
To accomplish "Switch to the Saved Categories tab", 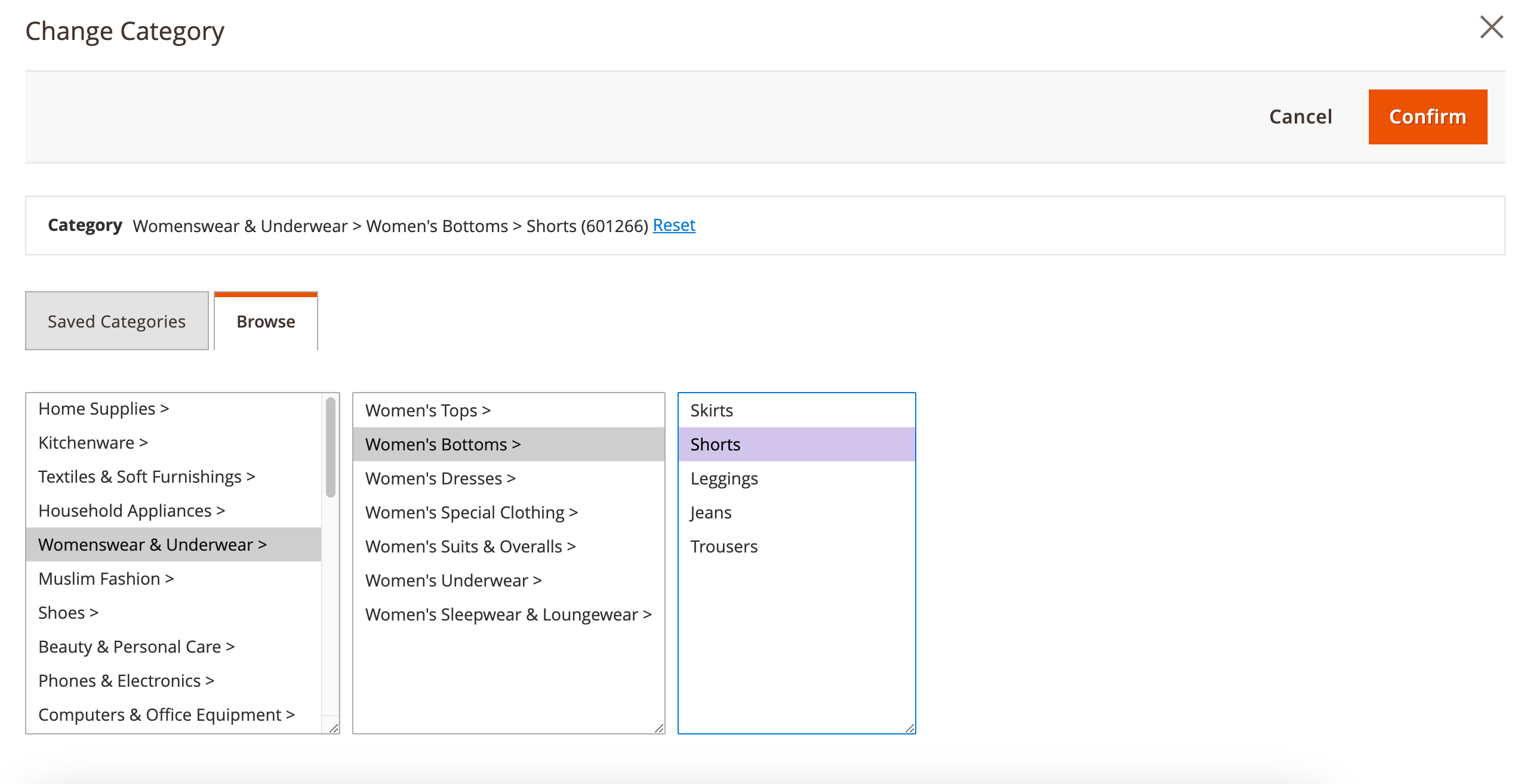I will [x=116, y=321].
